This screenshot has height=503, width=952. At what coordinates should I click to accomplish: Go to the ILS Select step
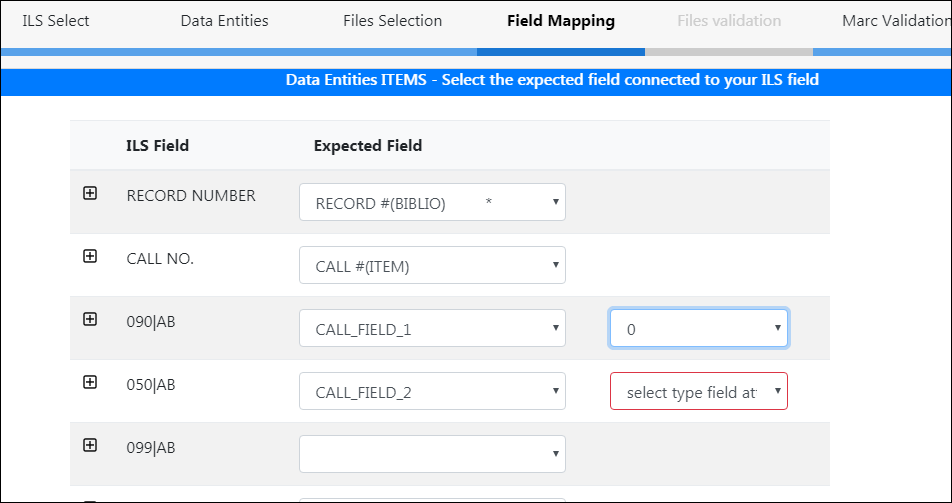tap(56, 21)
